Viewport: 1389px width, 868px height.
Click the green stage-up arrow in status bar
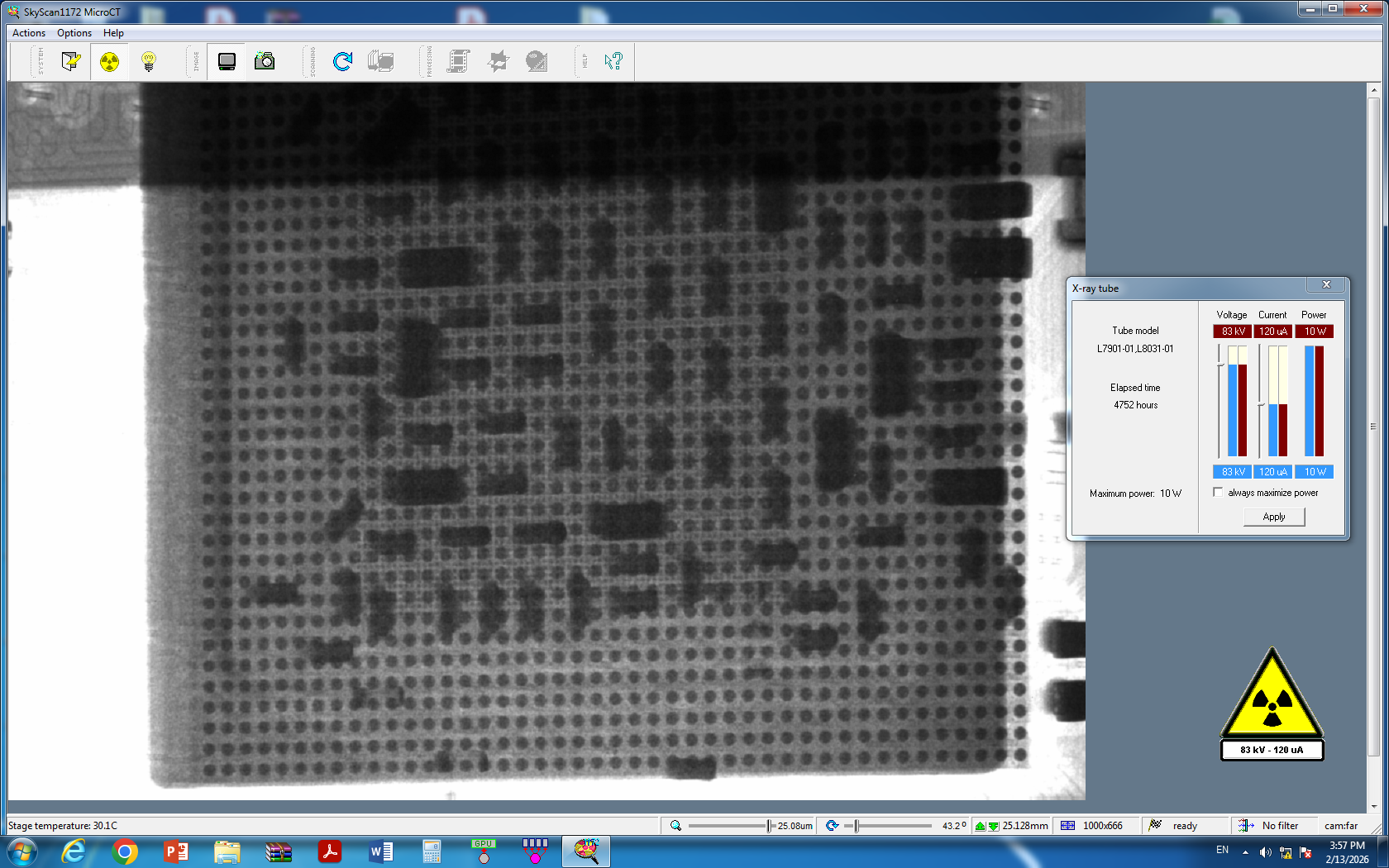click(981, 826)
